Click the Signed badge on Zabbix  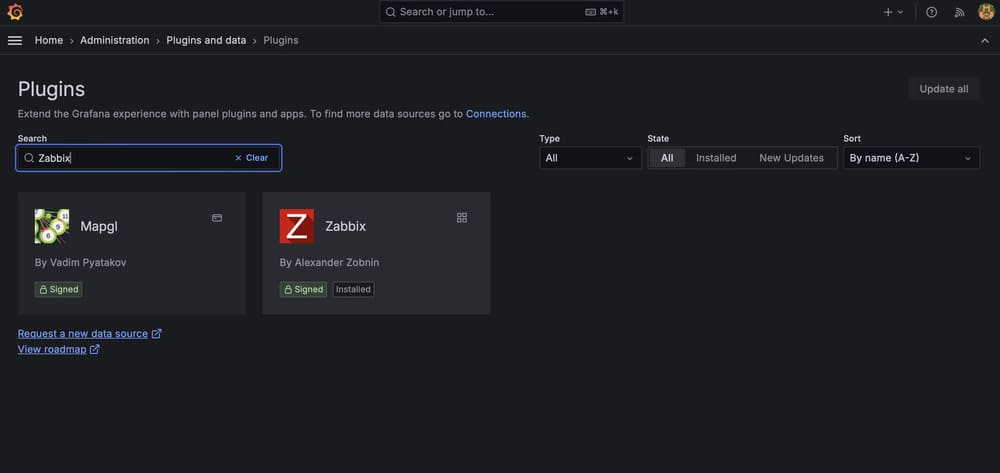coord(304,289)
